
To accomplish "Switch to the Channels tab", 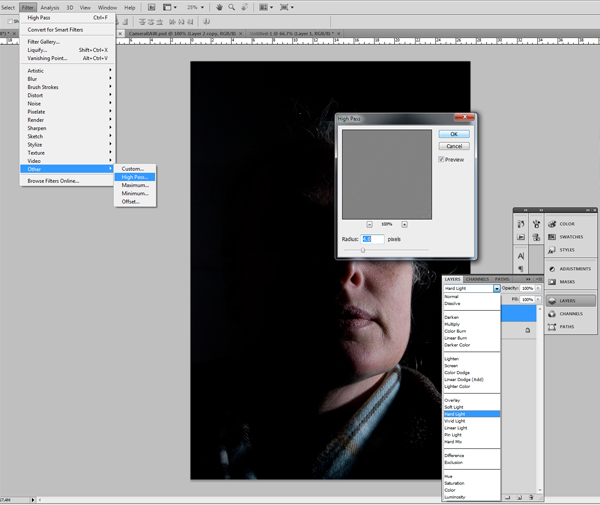I will pos(477,279).
